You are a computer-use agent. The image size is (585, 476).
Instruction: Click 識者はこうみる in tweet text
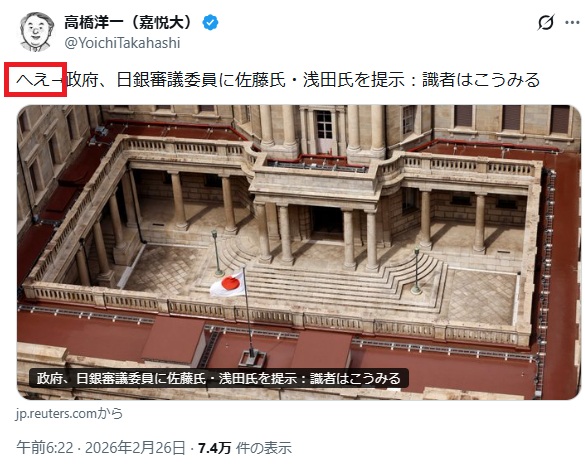(481, 79)
